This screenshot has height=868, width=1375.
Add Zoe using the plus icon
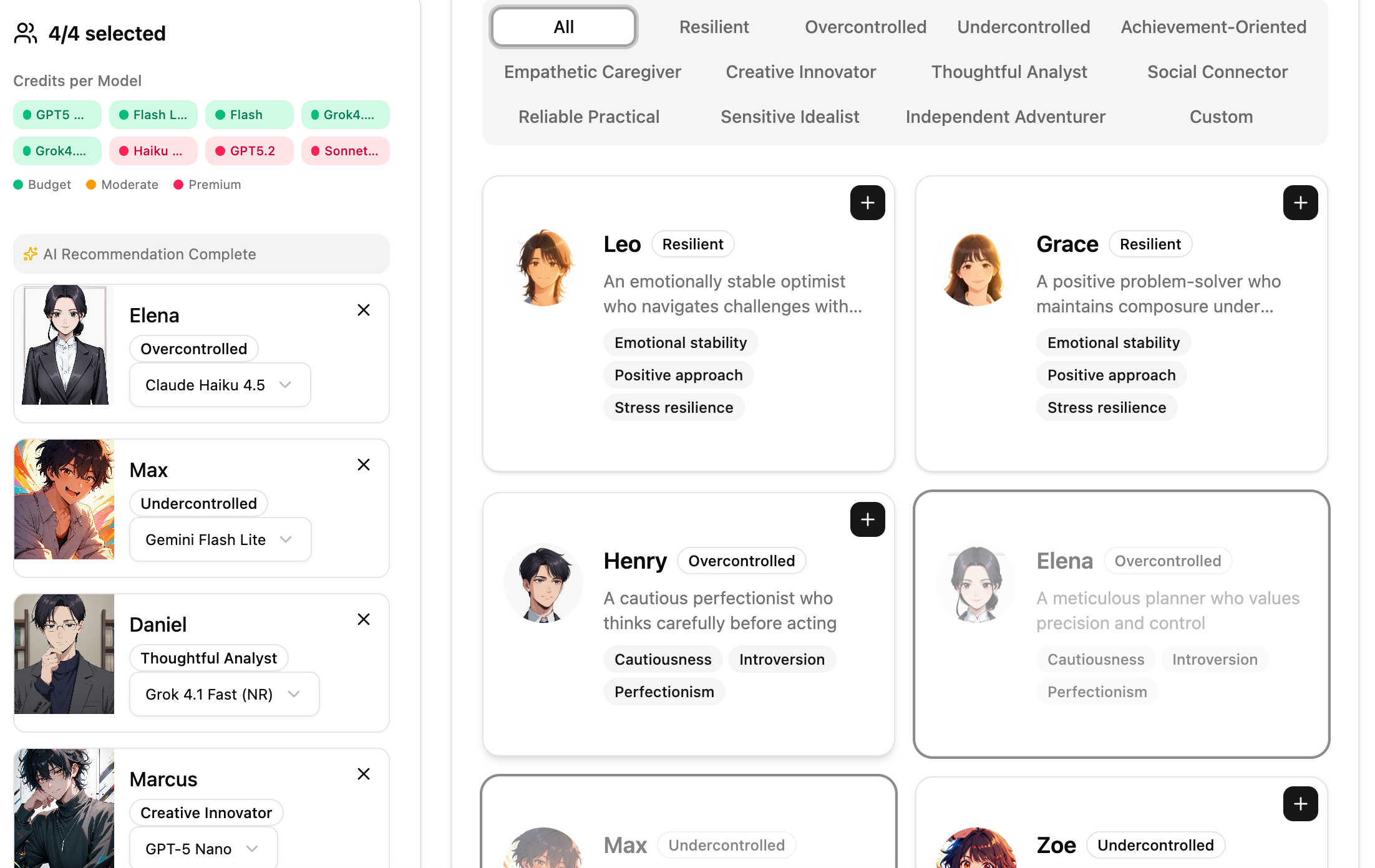(1300, 804)
